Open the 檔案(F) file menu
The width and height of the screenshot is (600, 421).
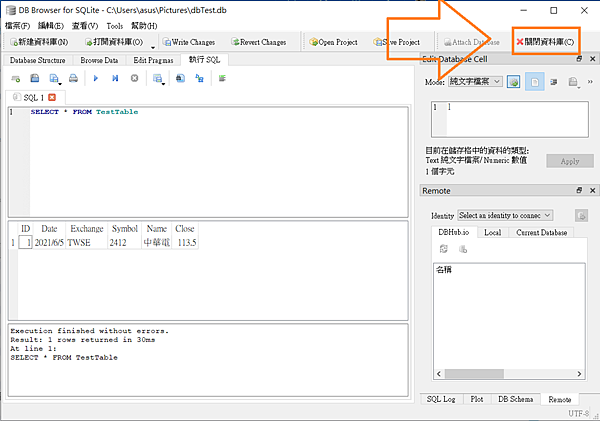(x=18, y=26)
